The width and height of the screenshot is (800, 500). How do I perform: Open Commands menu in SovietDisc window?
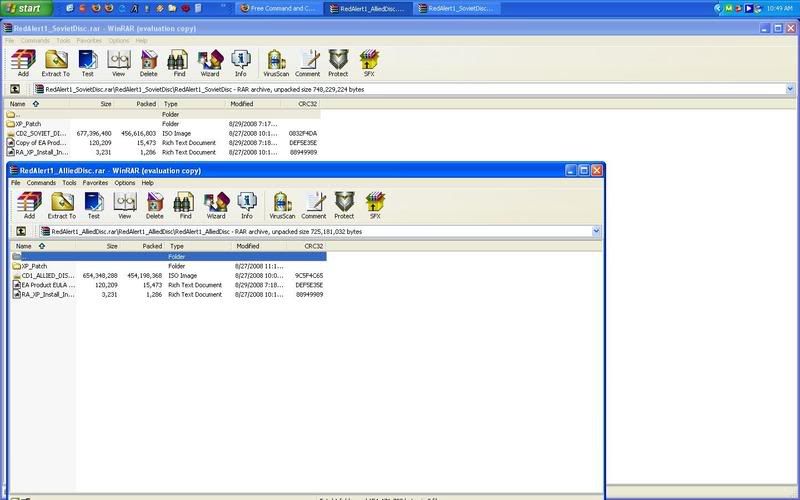pyautogui.click(x=35, y=40)
